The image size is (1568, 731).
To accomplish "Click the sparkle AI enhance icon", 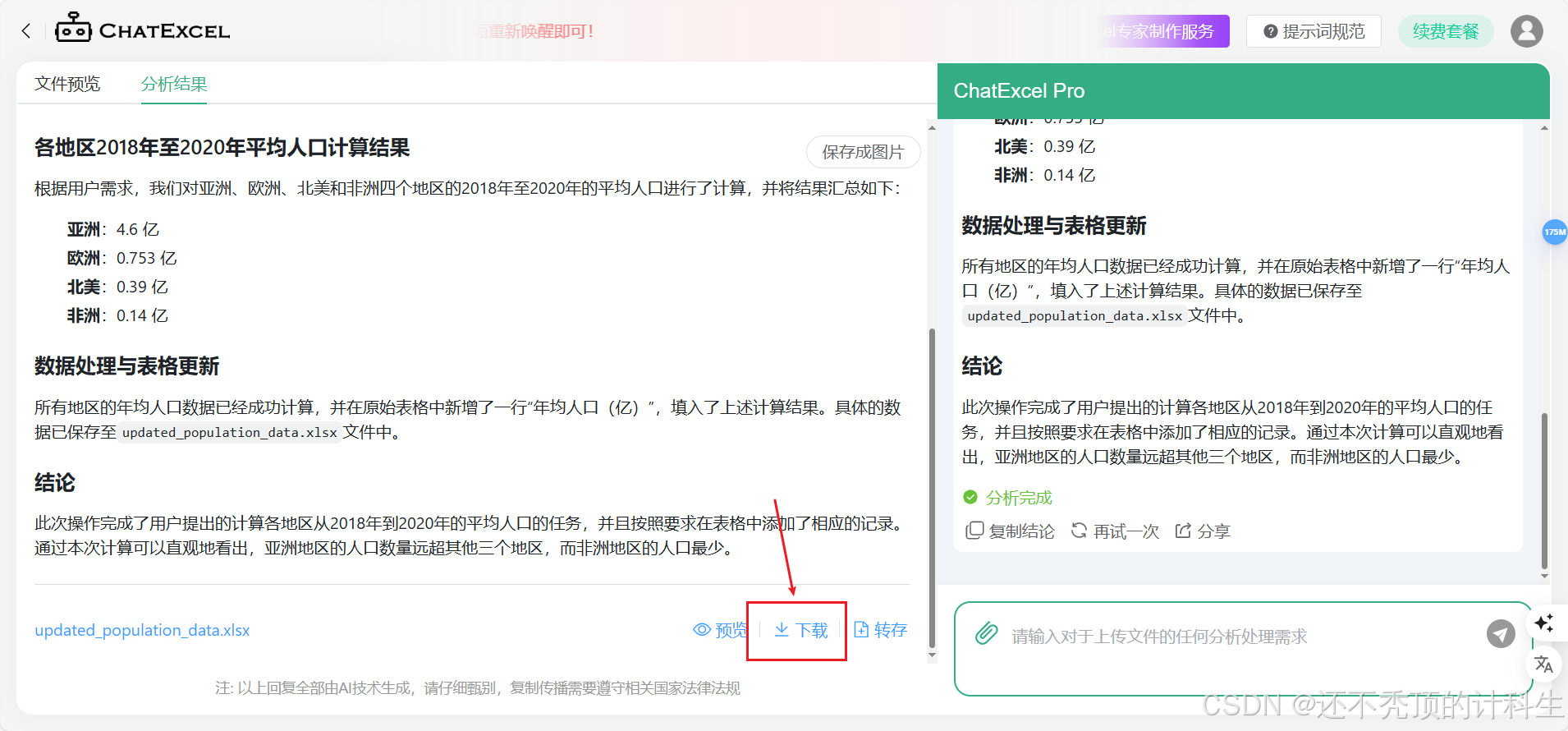I will click(1544, 623).
